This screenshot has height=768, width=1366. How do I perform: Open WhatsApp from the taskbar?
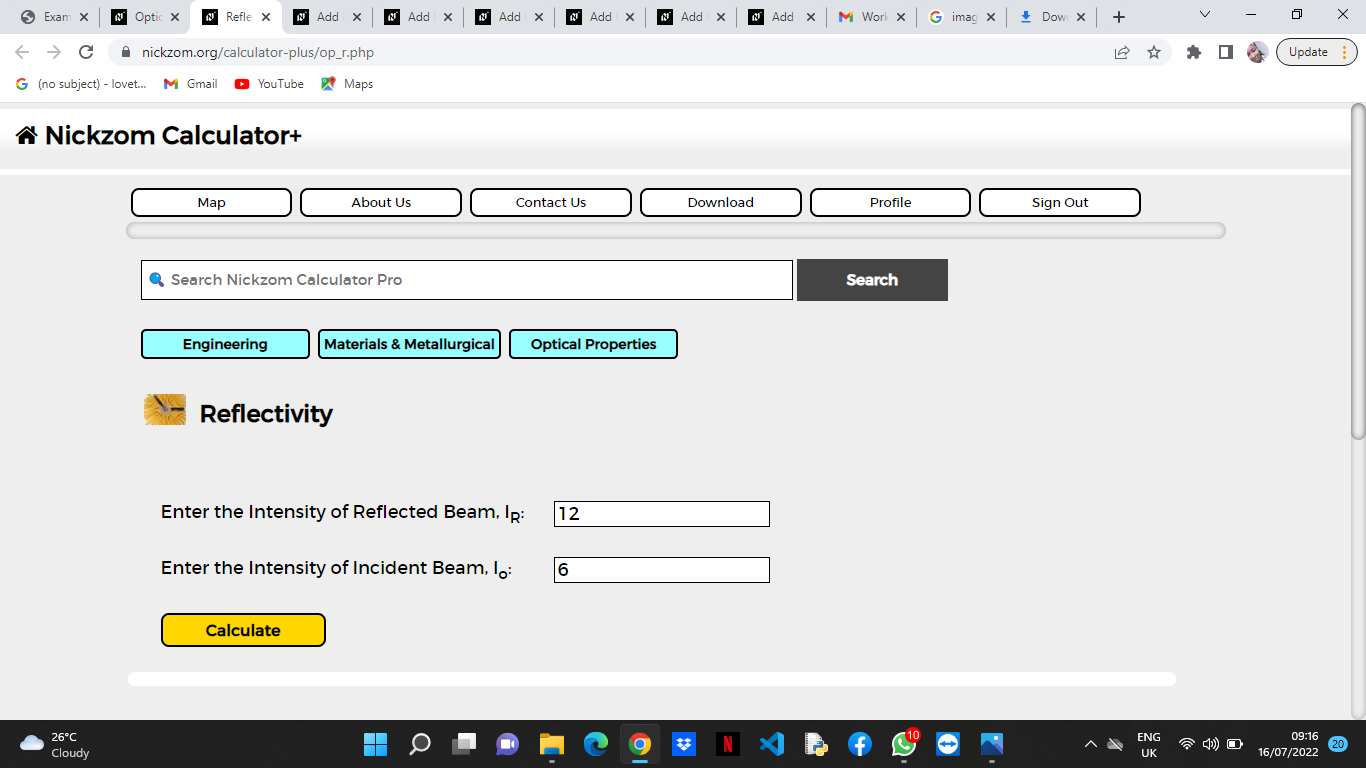[x=904, y=744]
